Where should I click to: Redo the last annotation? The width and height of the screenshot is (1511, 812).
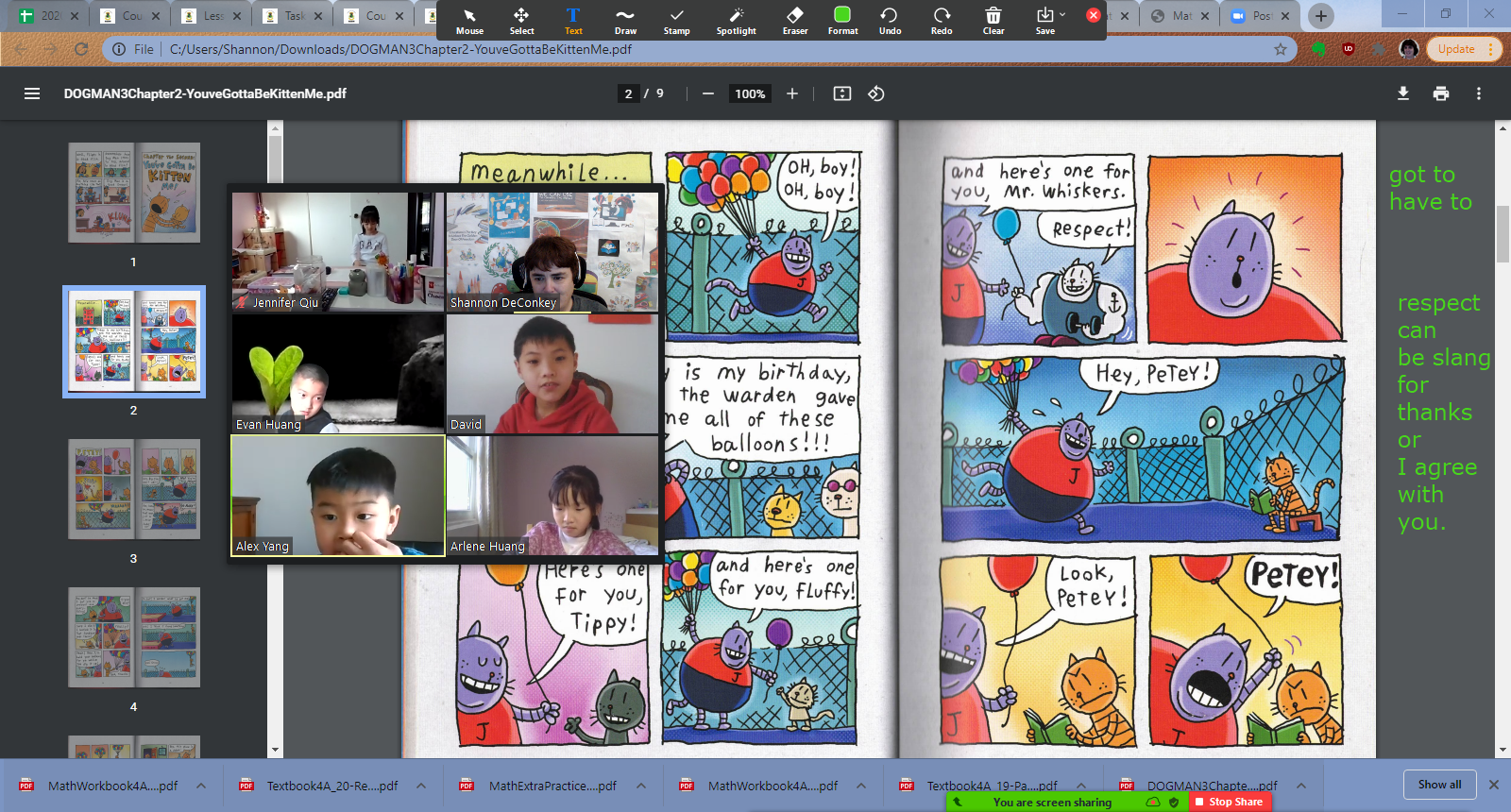(x=942, y=21)
